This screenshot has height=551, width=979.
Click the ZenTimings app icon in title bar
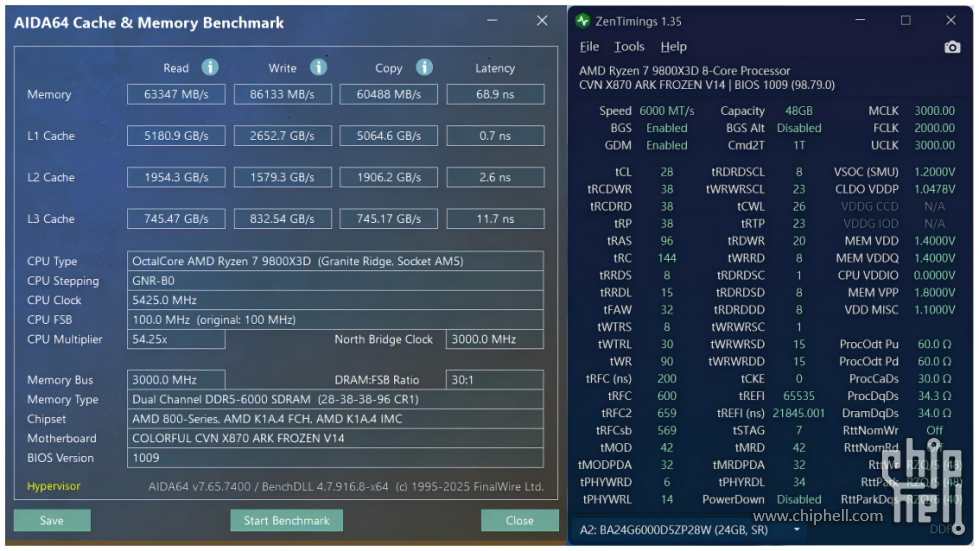pos(583,21)
